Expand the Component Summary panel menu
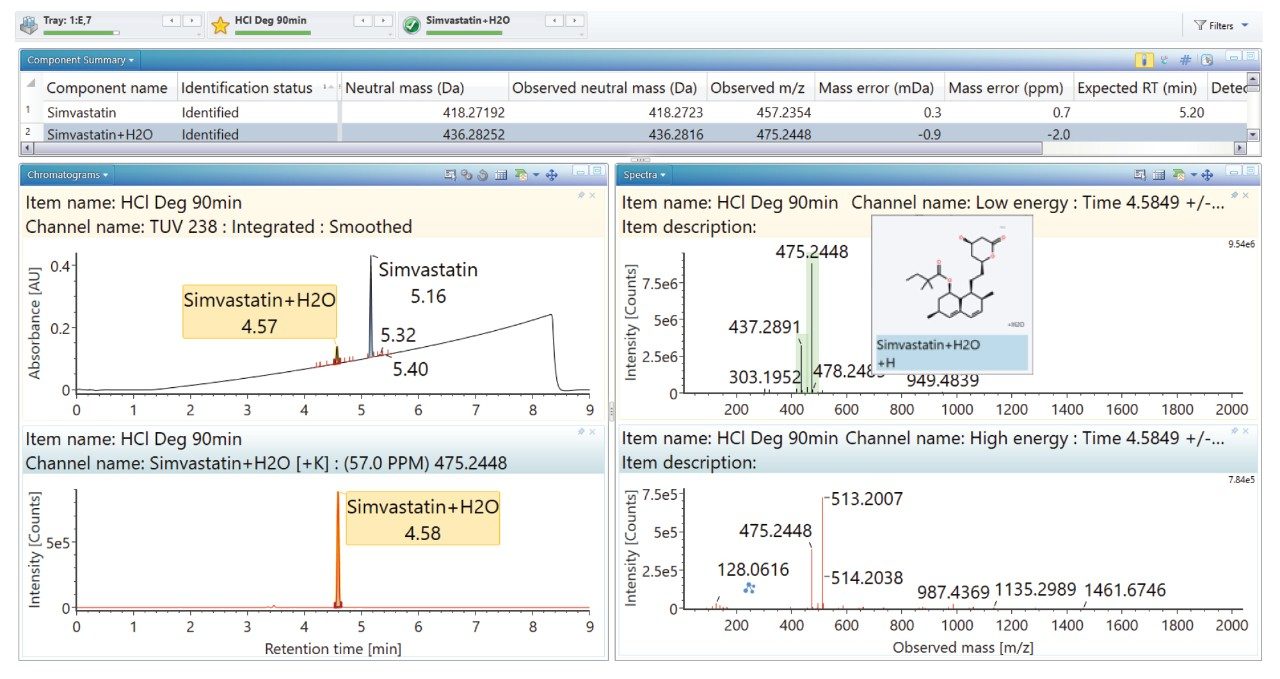 80,60
